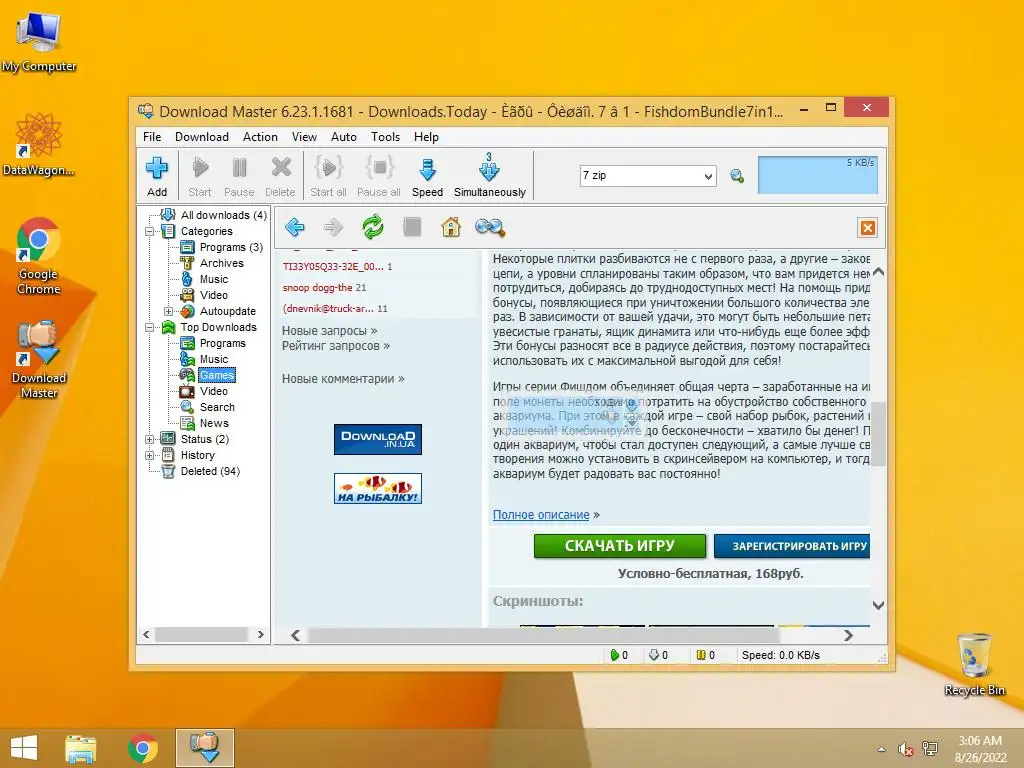This screenshot has width=1024, height=768.
Task: Open File Explorer from the taskbar
Action: click(81, 748)
